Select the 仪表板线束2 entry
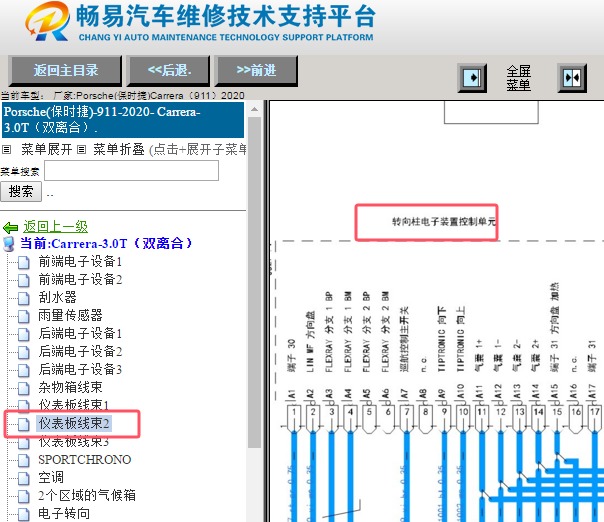 (x=74, y=423)
